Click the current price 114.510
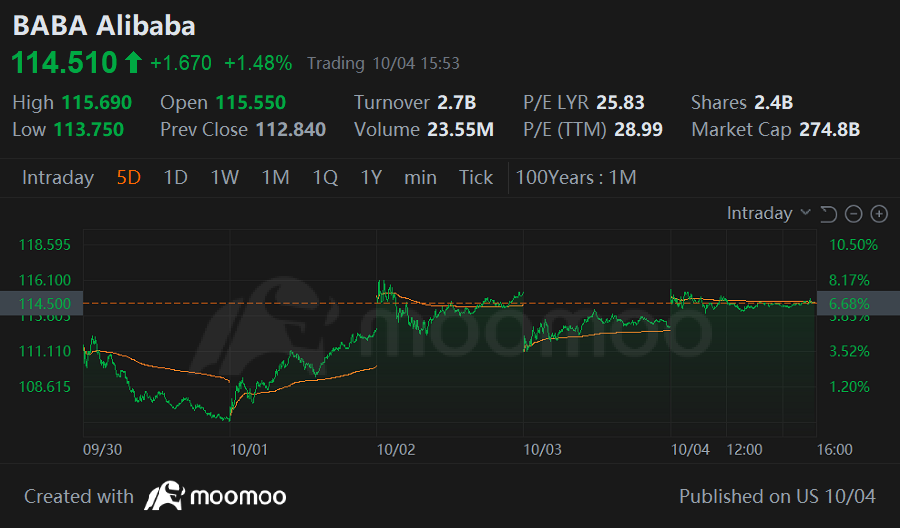 (64, 63)
